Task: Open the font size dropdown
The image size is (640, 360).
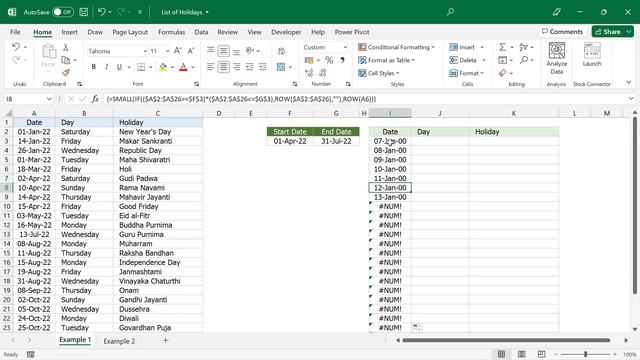Action: 167,51
